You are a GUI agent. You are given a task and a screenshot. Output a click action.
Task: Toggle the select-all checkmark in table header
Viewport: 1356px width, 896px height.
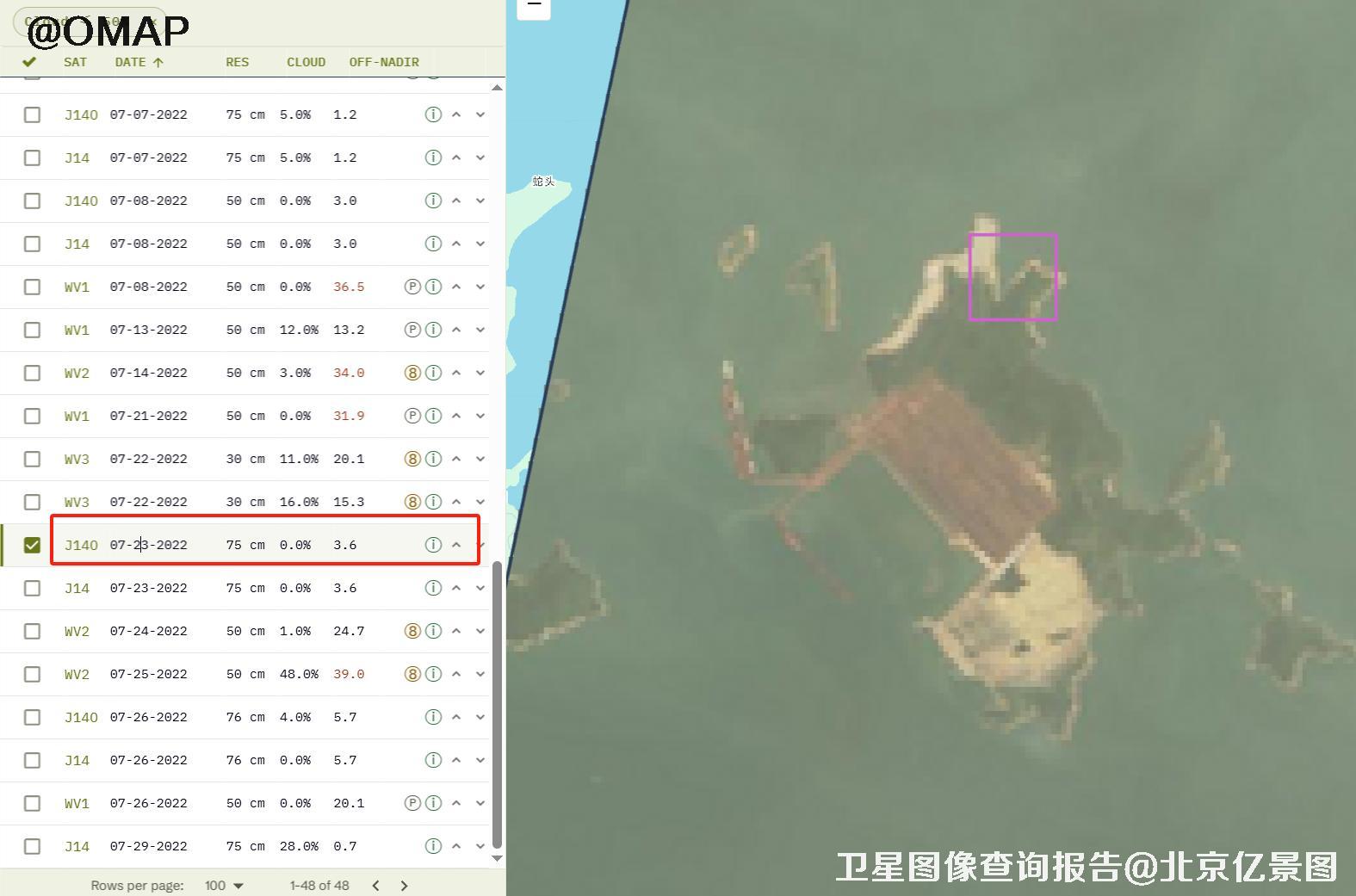click(x=29, y=62)
